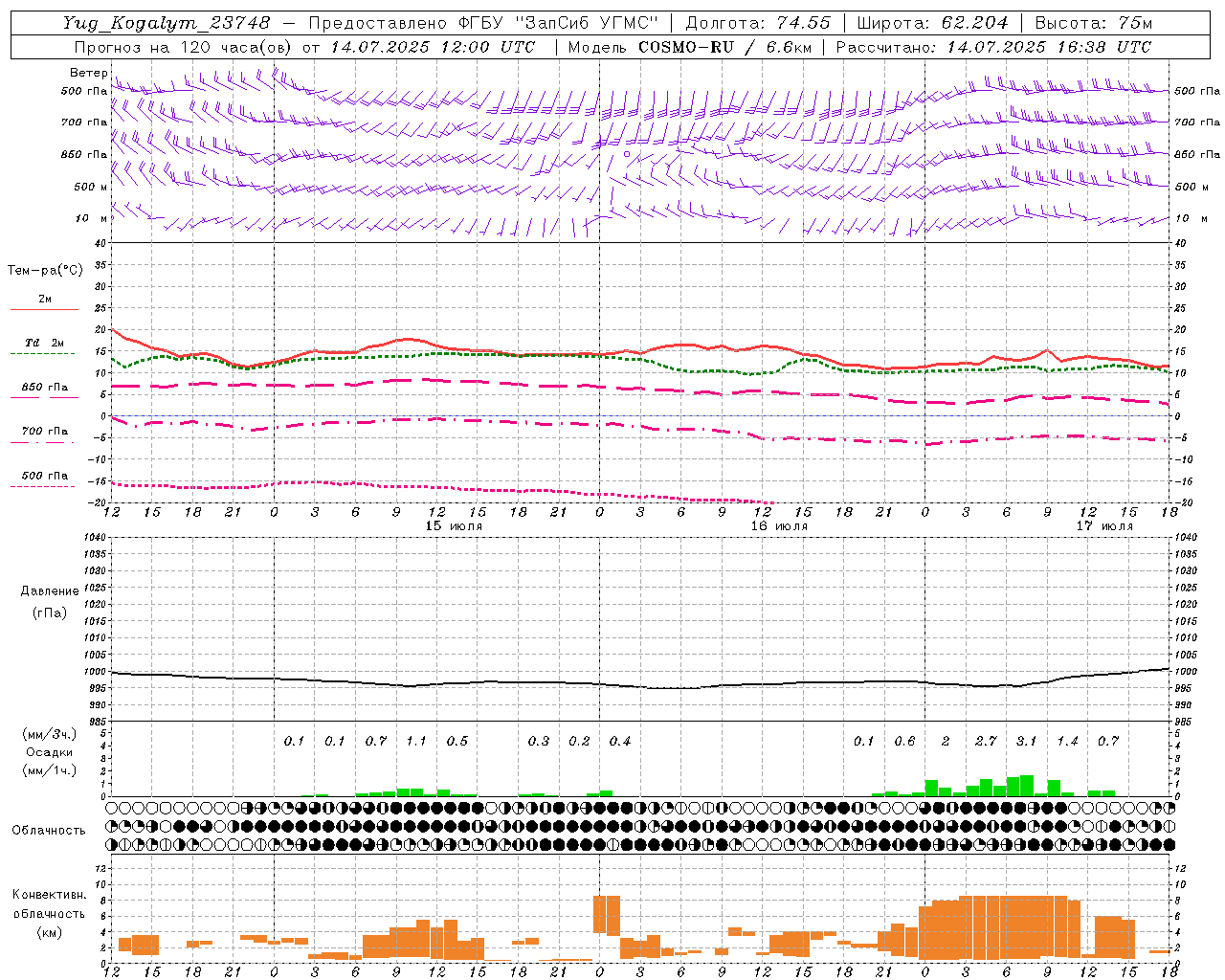Select the left 500 м wind level label
The width and height of the screenshot is (1225, 980).
pyautogui.click(x=91, y=187)
